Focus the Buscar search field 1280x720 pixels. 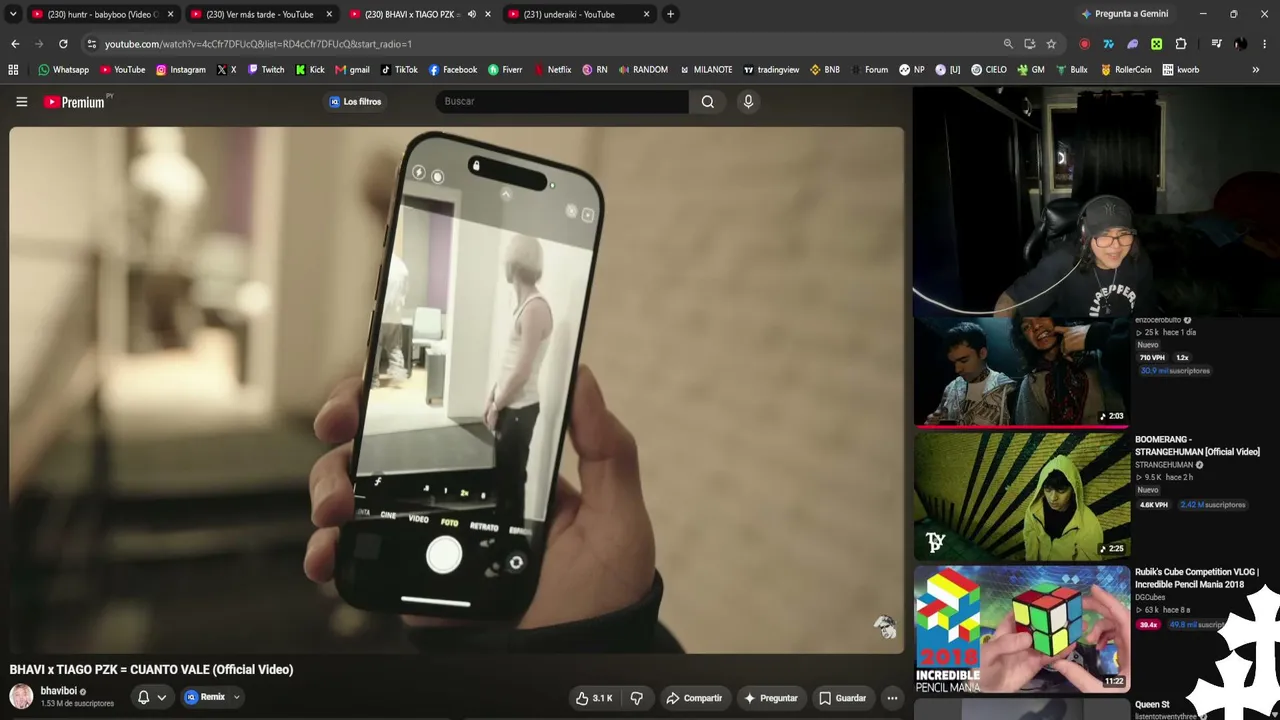pos(562,101)
